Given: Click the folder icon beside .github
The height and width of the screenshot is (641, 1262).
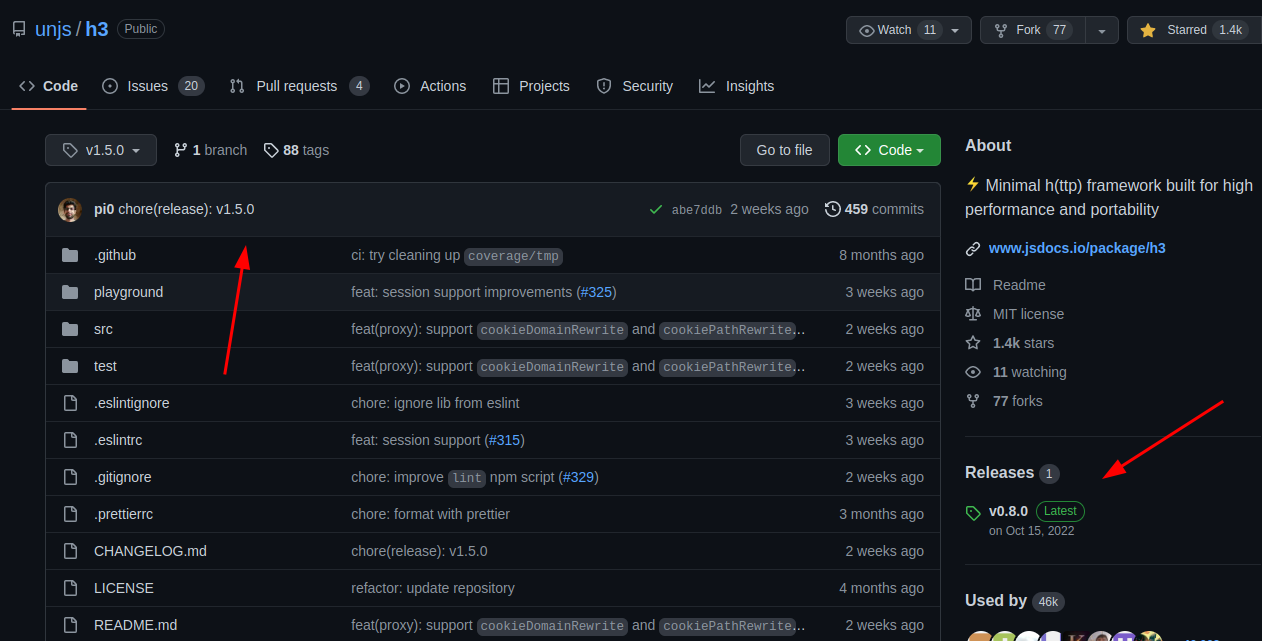Looking at the screenshot, I should click(x=70, y=255).
